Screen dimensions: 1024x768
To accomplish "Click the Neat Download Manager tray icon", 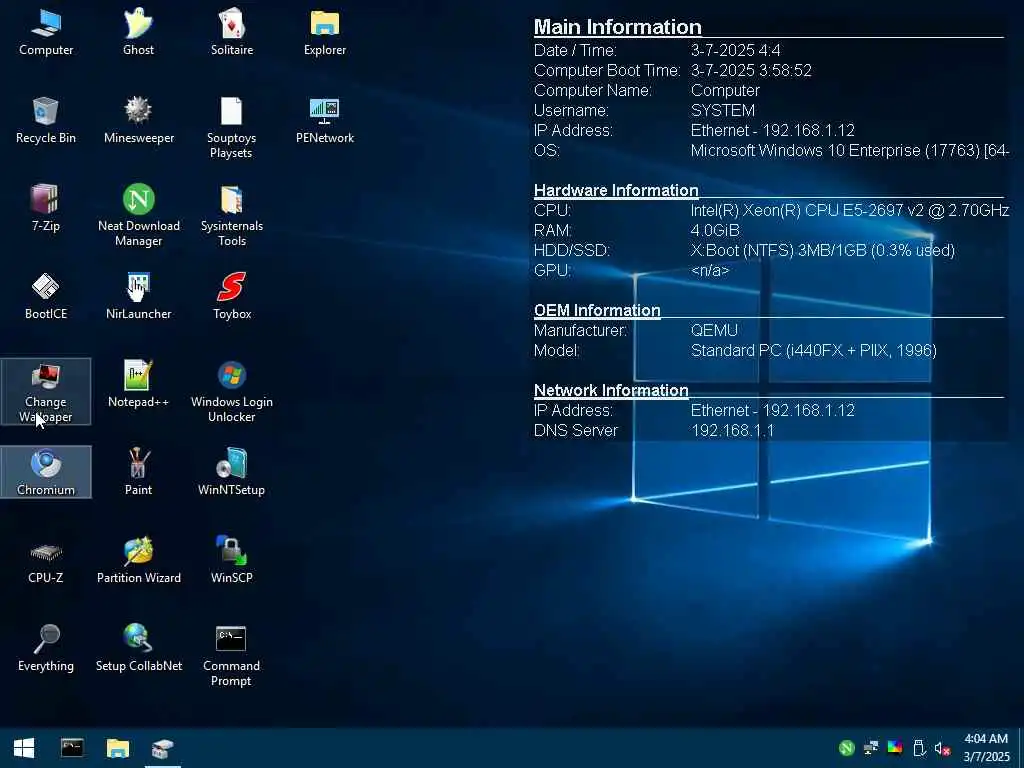I will 846,748.
